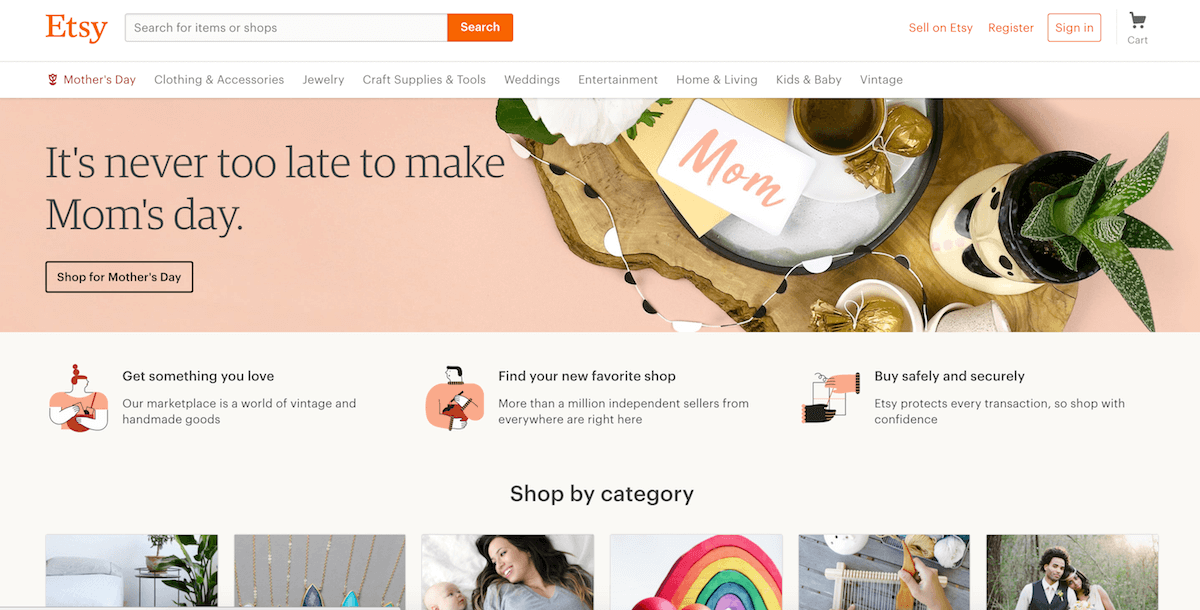The width and height of the screenshot is (1200, 610).
Task: Click Shop for Mother's Day button
Action: point(119,277)
